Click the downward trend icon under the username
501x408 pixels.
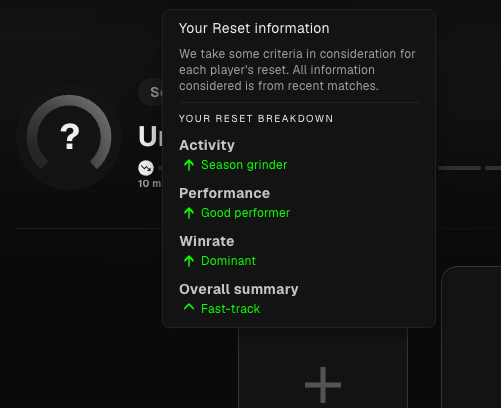[x=146, y=168]
